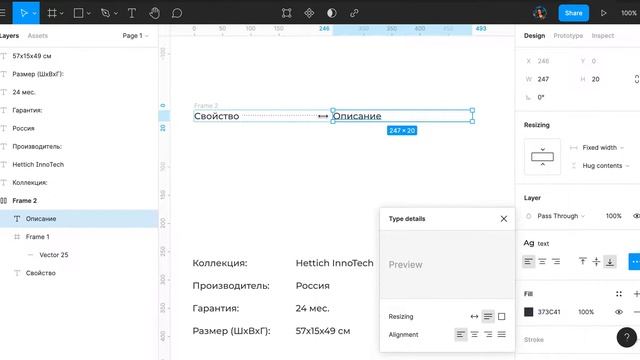
Task: Click the Create component icon
Action: click(x=309, y=13)
